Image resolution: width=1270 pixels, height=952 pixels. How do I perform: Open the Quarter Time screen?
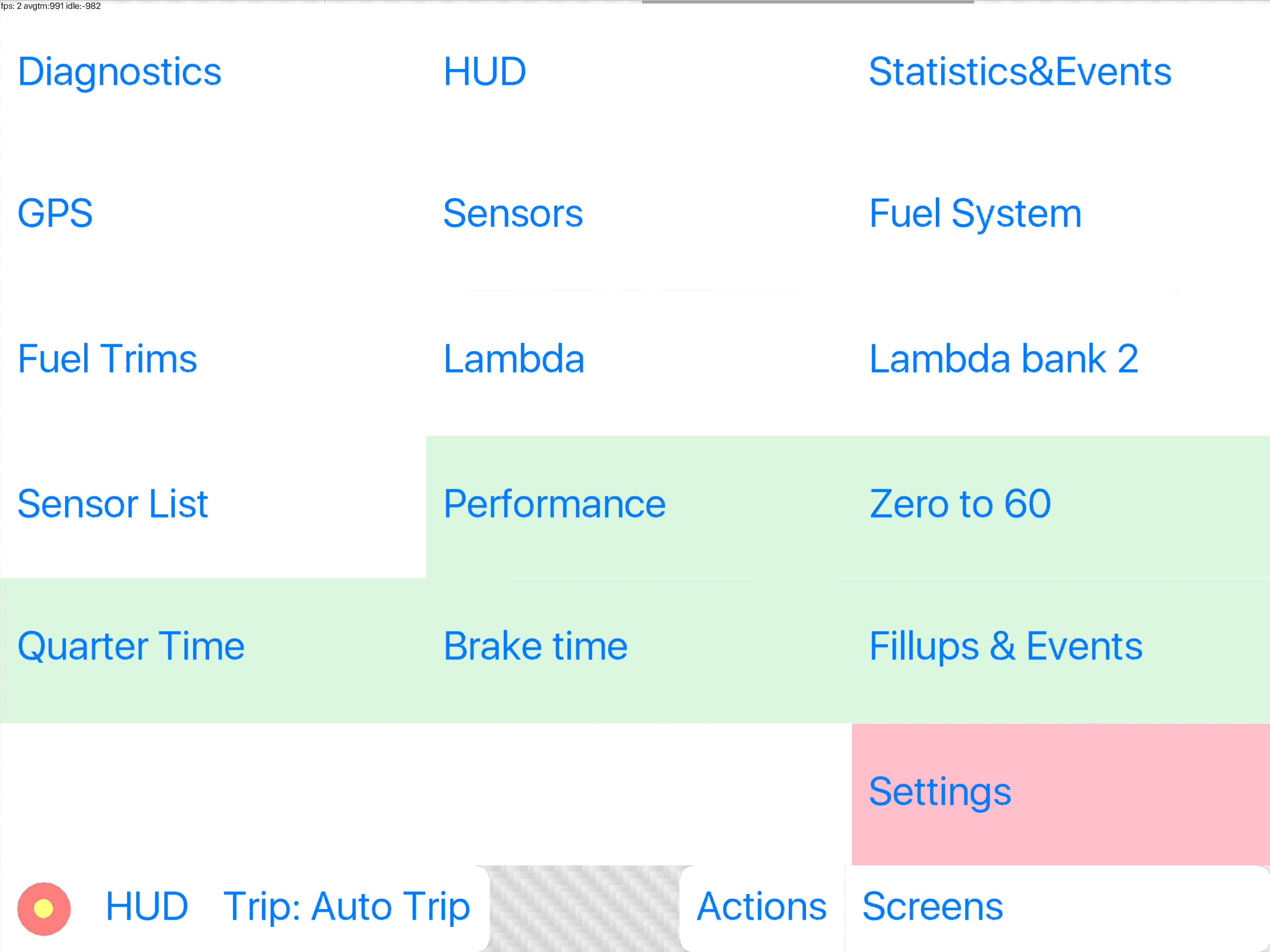pos(131,647)
